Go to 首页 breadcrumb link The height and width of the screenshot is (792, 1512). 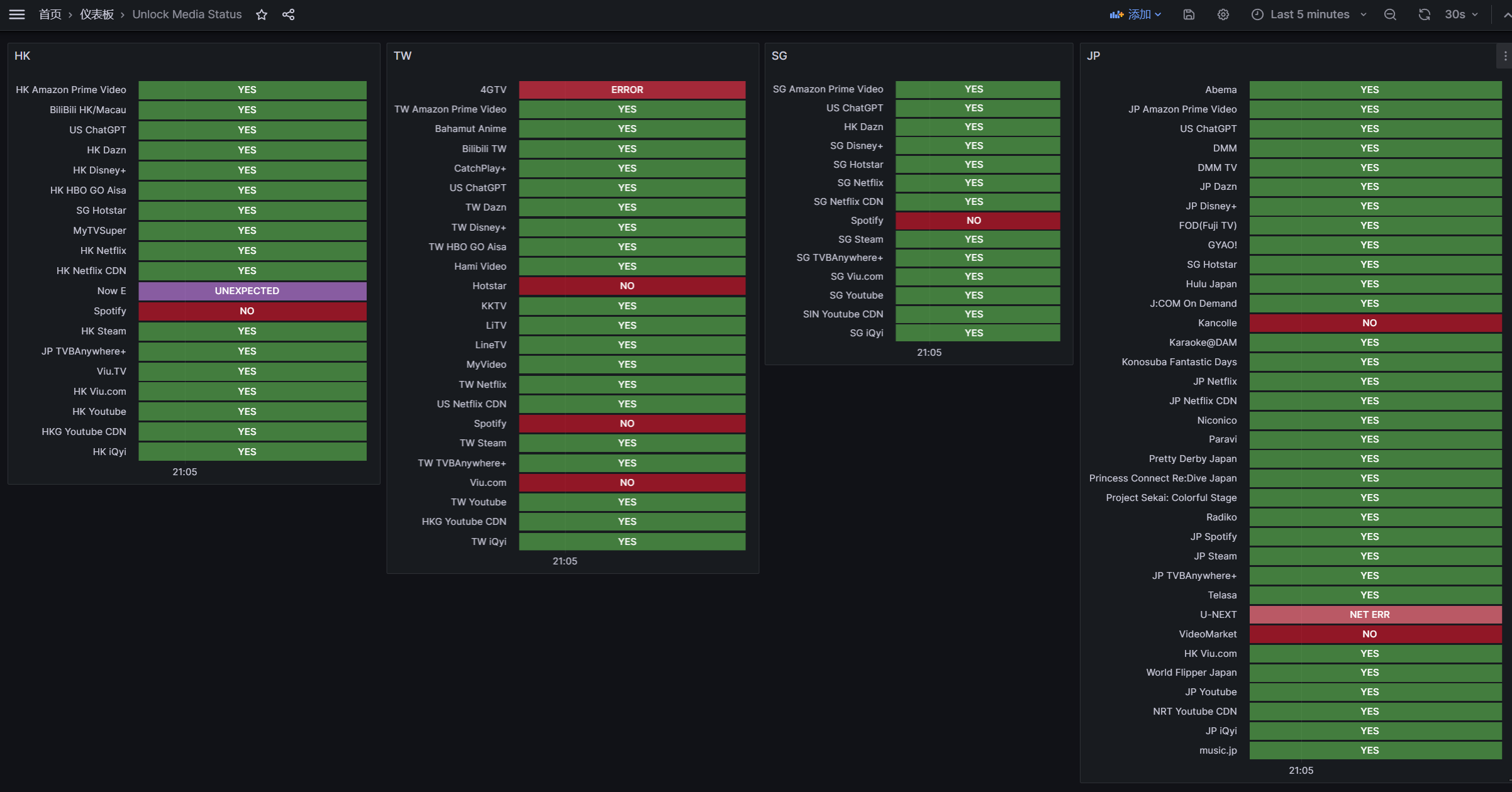(x=50, y=14)
